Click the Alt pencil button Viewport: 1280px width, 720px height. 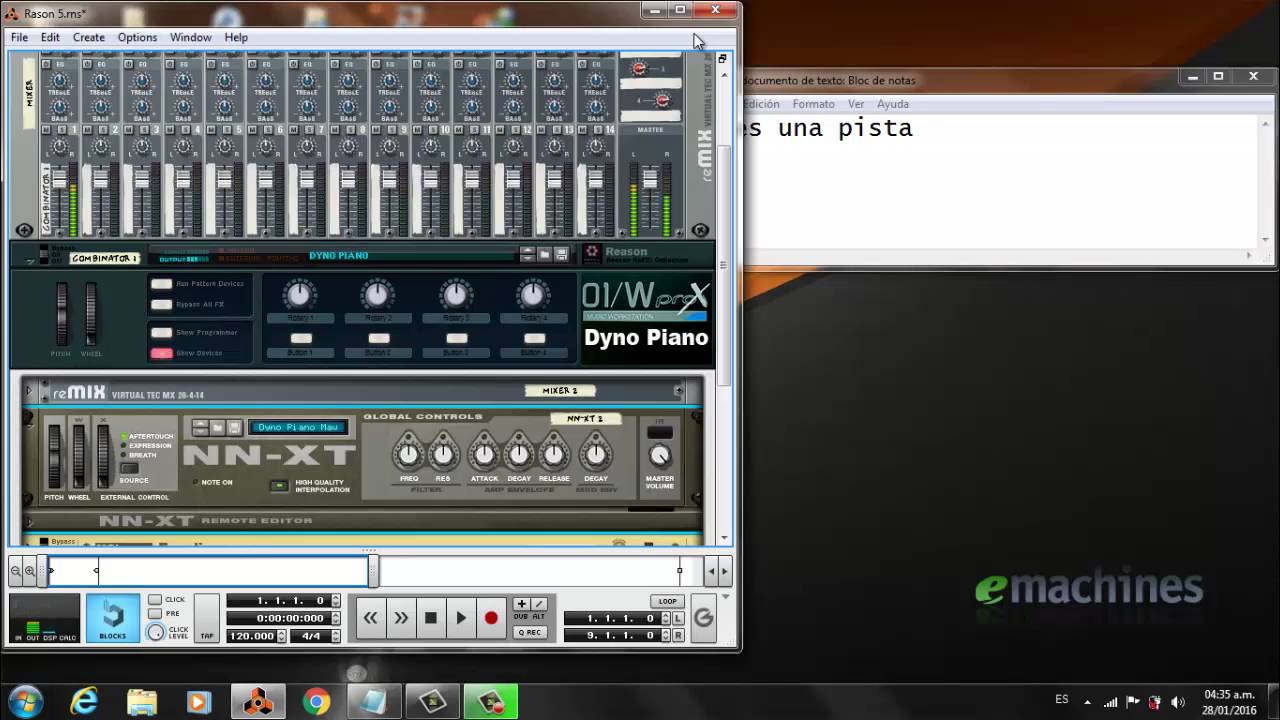coord(539,604)
